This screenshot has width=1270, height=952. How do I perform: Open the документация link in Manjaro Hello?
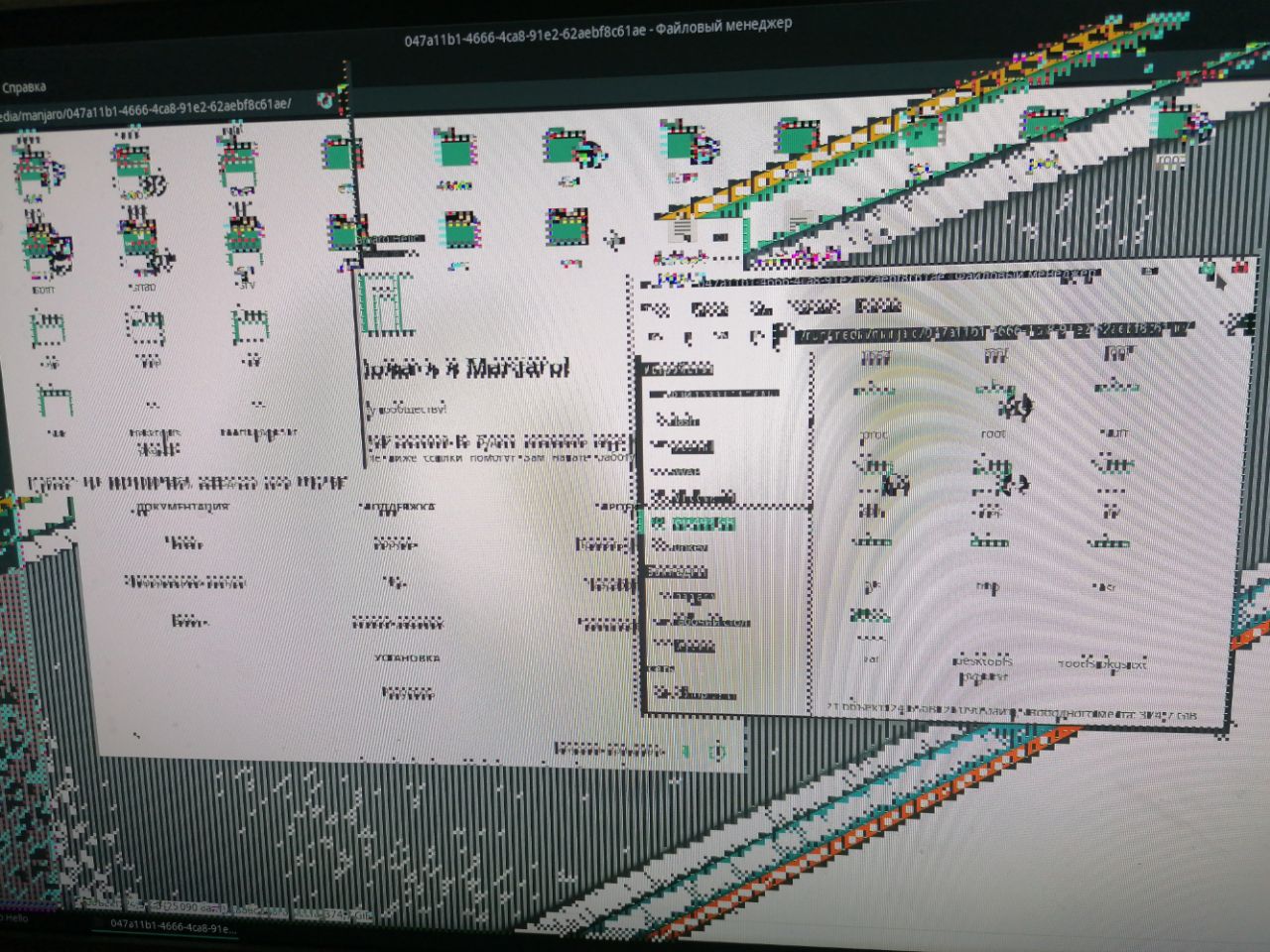181,507
